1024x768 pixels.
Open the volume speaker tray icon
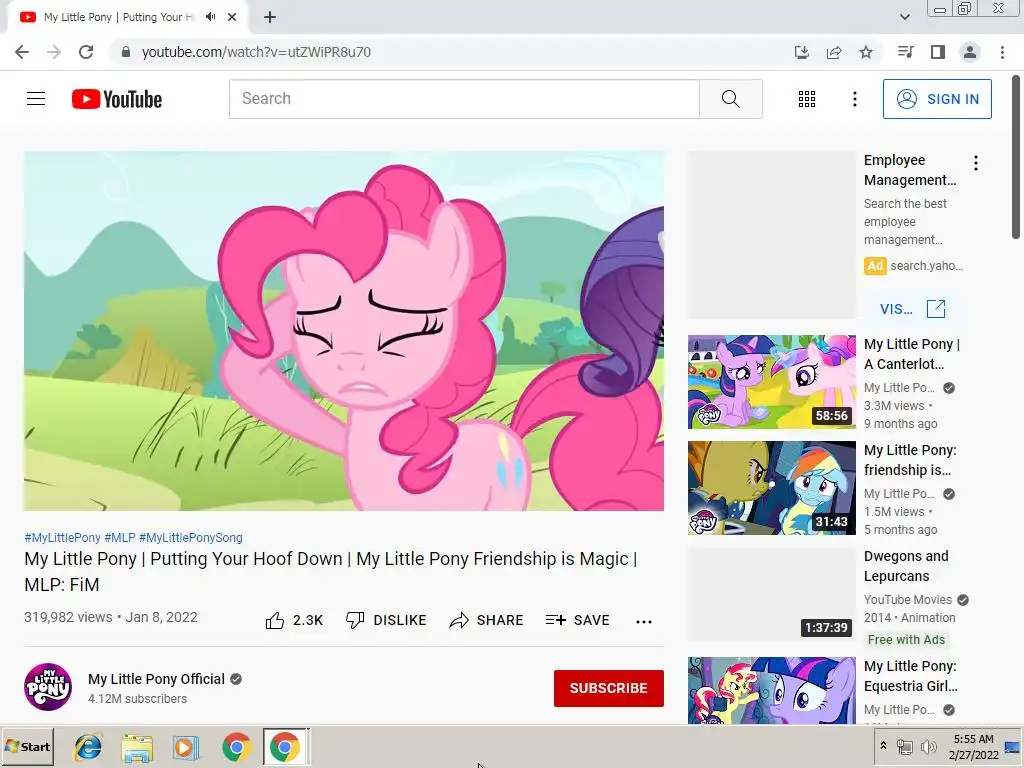[x=928, y=746]
